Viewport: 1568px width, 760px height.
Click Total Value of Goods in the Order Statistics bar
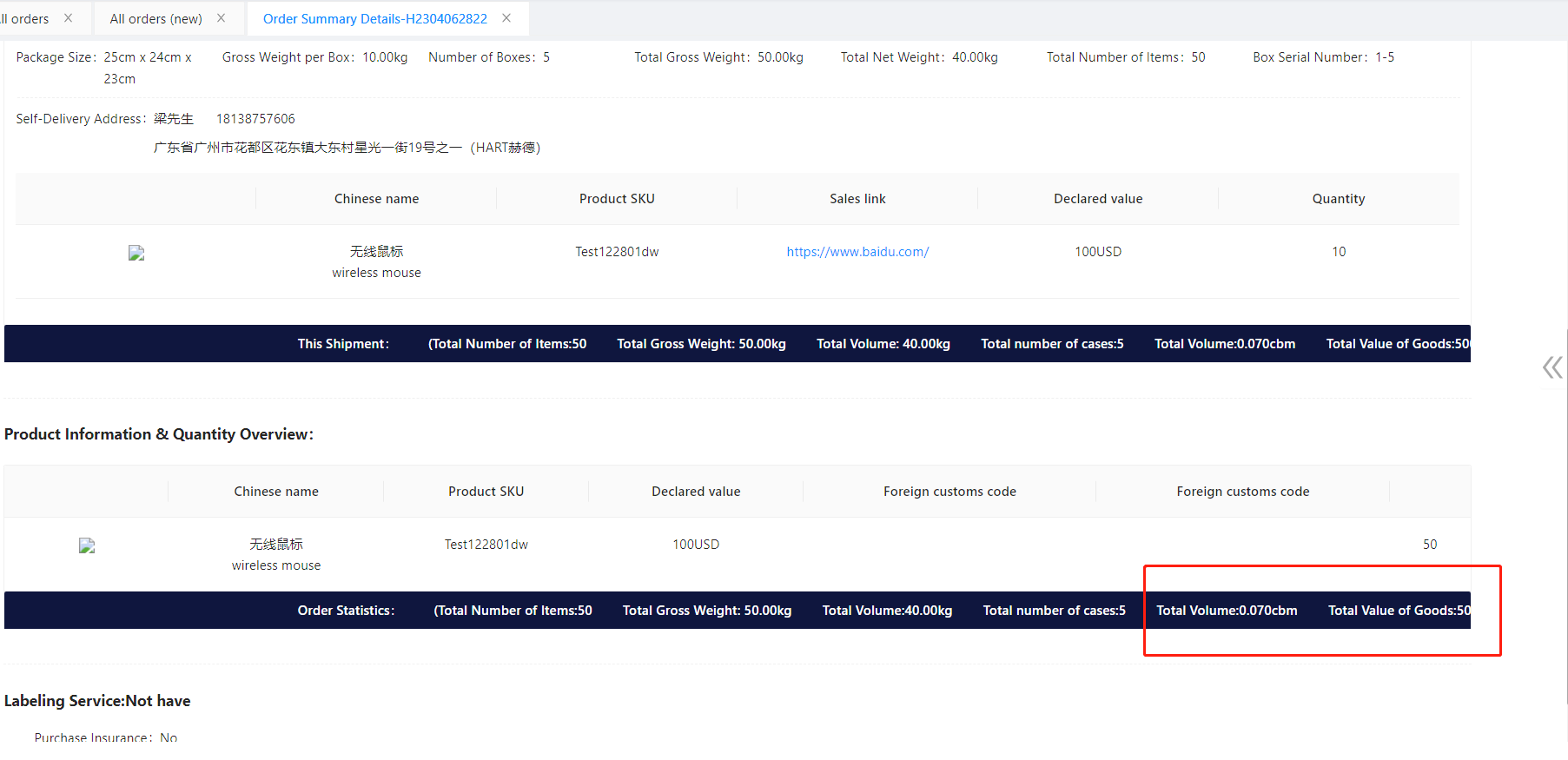coord(1398,611)
